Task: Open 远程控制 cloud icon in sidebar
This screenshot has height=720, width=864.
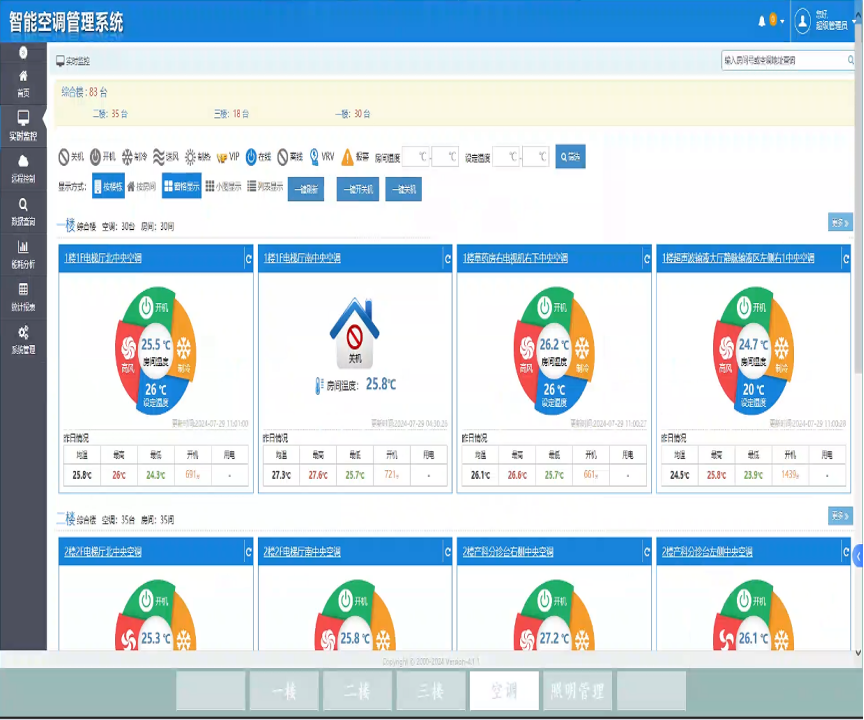Action: click(23, 166)
